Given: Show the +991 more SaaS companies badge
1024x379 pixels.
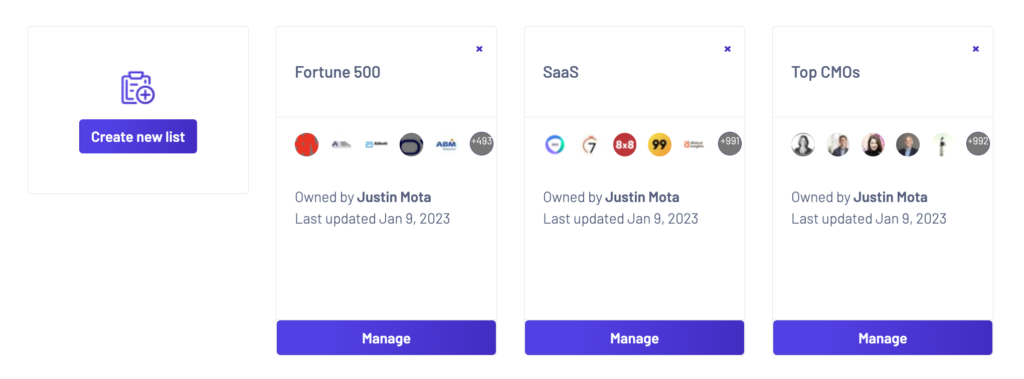Looking at the screenshot, I should (729, 144).
